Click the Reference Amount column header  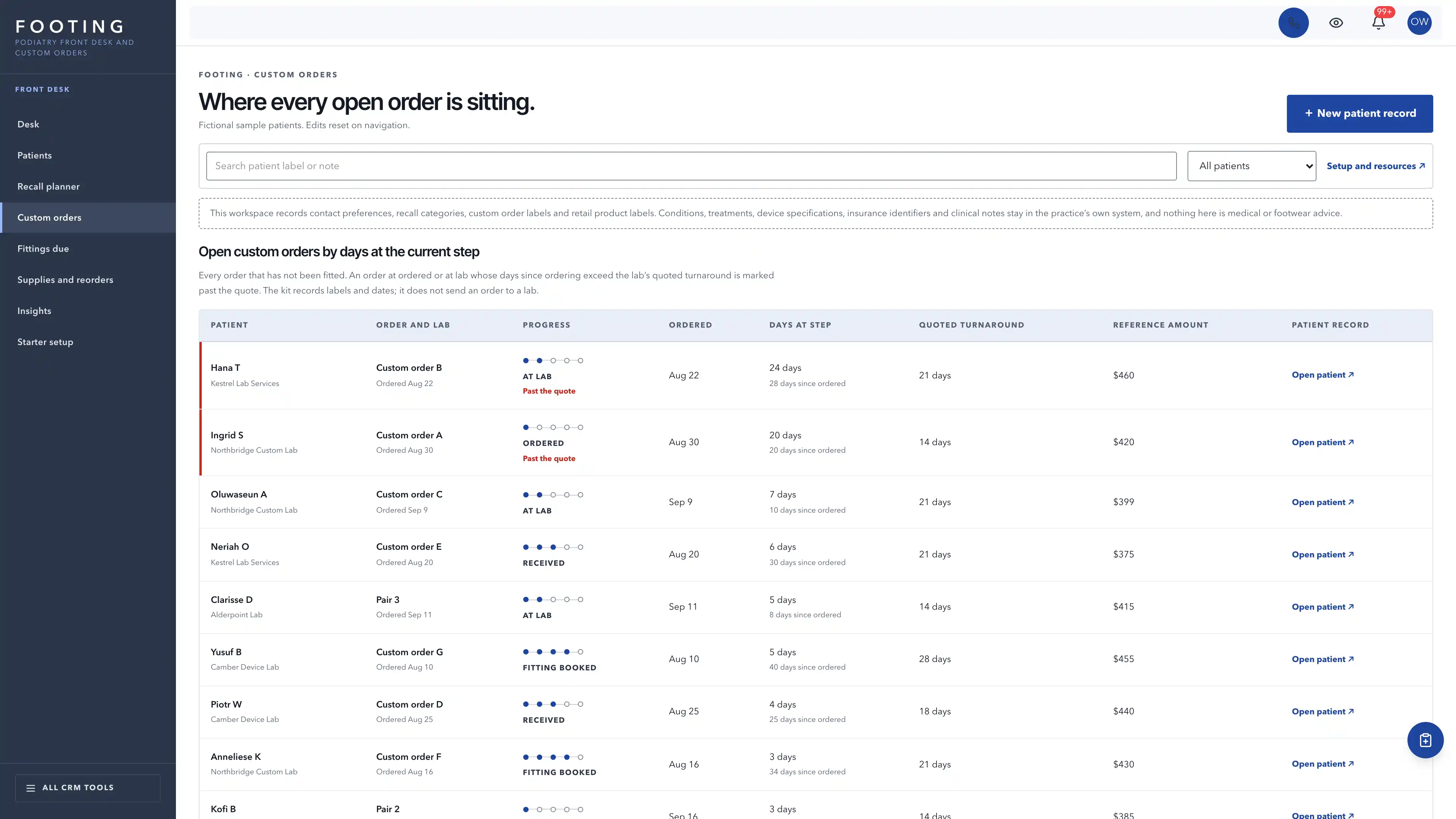pos(1160,325)
